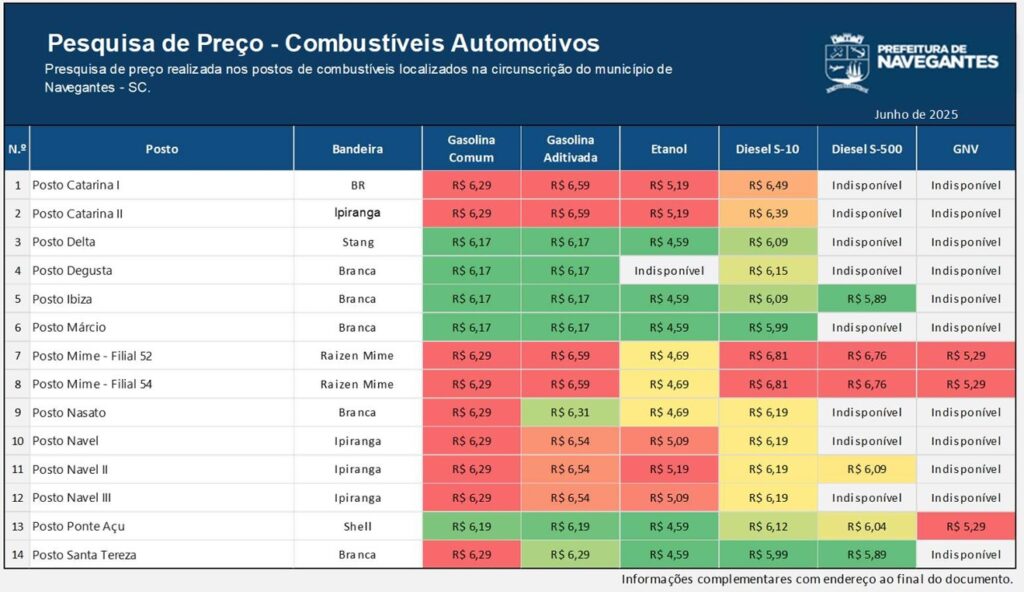Click the Diesel S-500 price 'R$ 6,09' of Posto Navel II
The image size is (1024, 592).
[867, 469]
